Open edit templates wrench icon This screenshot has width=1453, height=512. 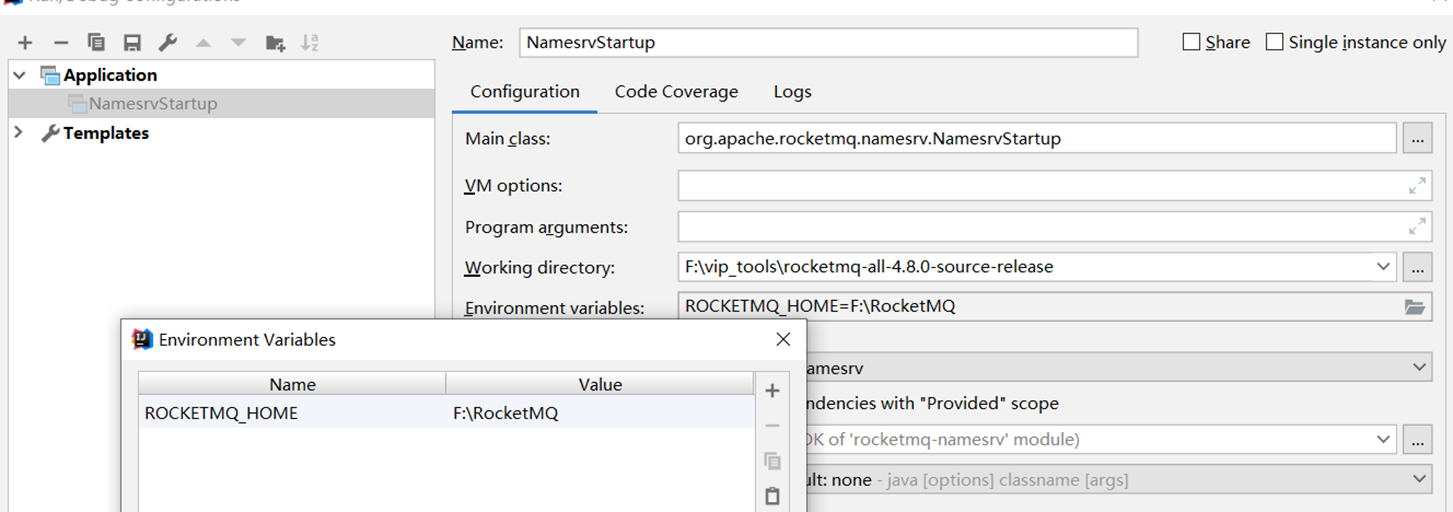coord(168,43)
